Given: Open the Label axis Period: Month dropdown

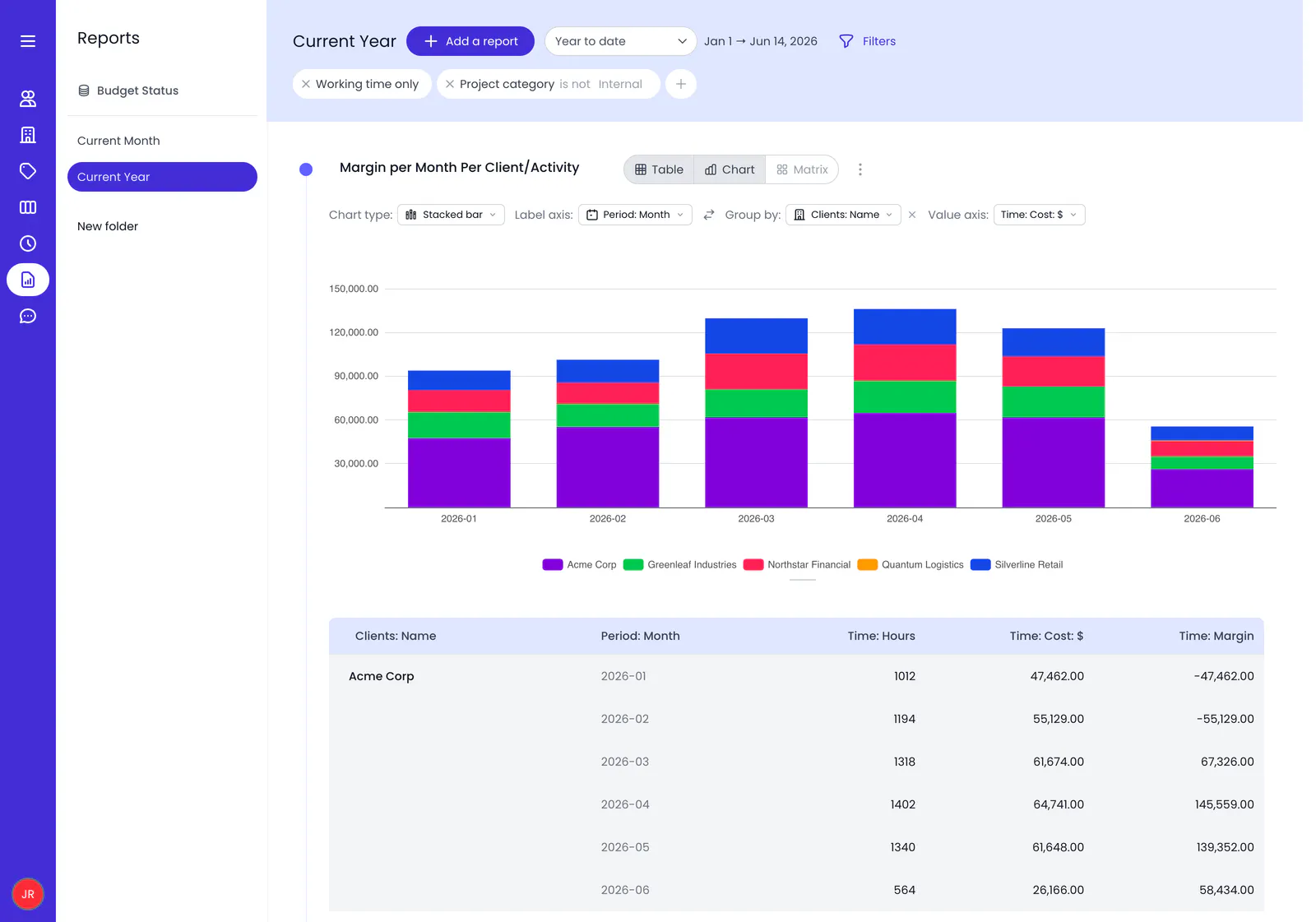Looking at the screenshot, I should click(635, 215).
